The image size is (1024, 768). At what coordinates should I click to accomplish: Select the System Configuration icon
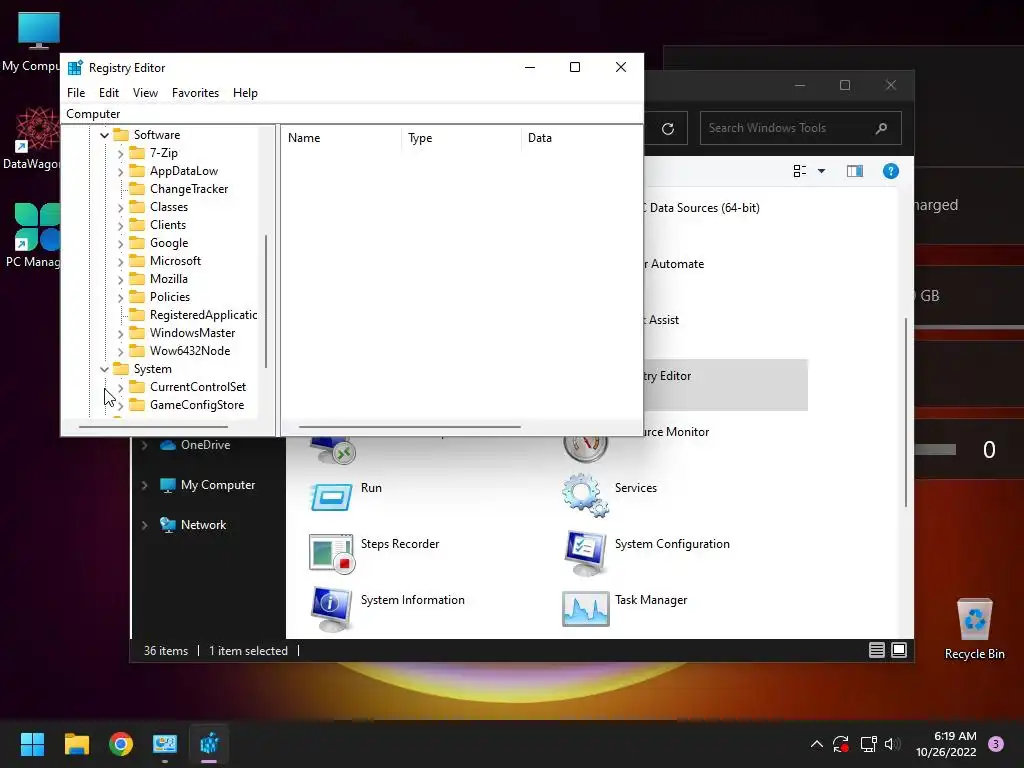(585, 553)
